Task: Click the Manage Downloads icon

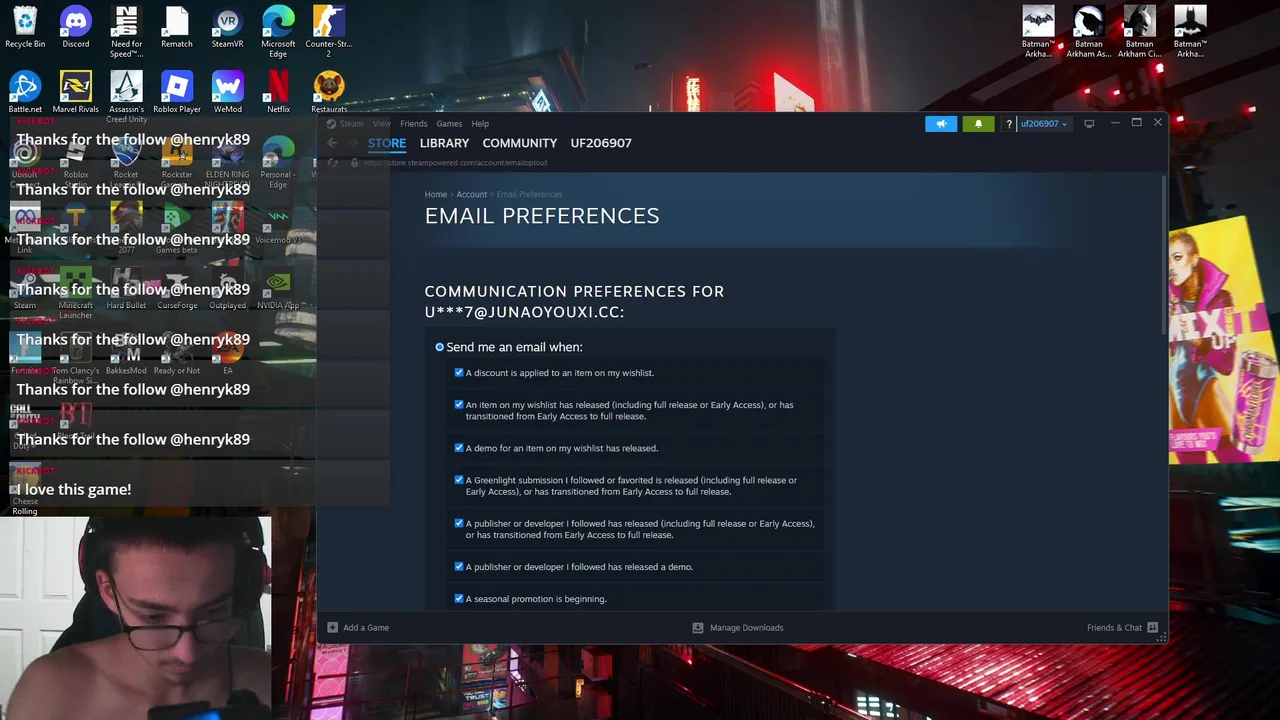Action: point(698,627)
